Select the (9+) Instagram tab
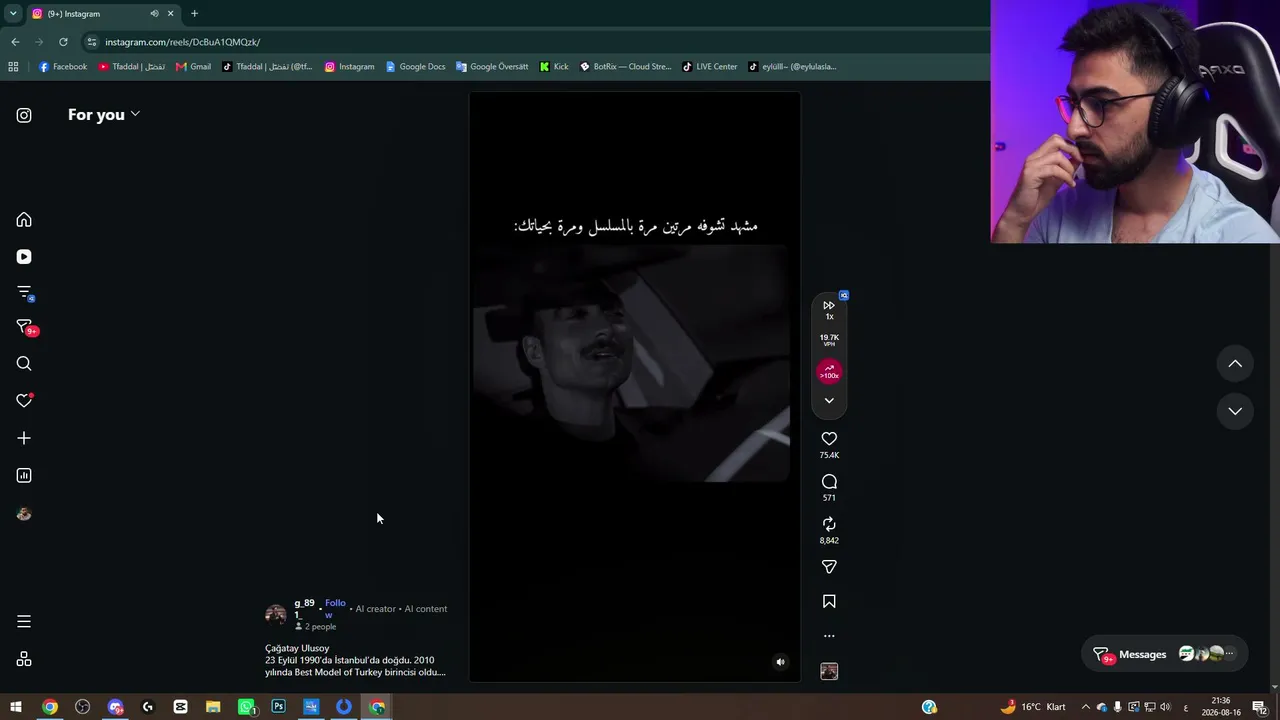This screenshot has width=1280, height=720. click(x=103, y=14)
